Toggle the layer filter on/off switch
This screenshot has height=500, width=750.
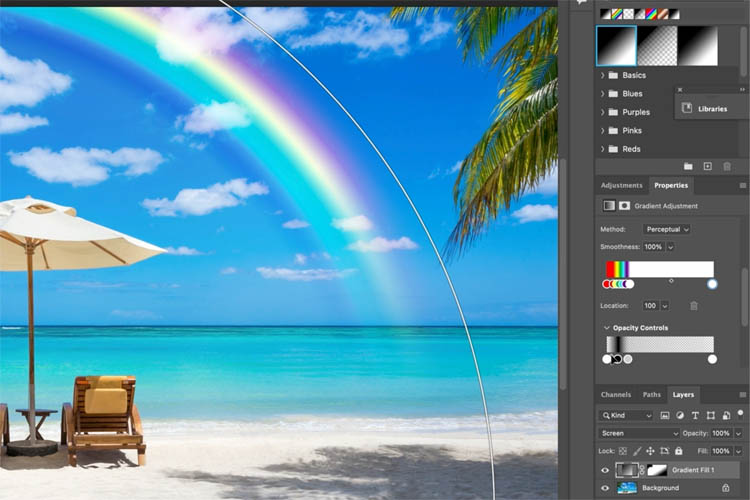[740, 412]
